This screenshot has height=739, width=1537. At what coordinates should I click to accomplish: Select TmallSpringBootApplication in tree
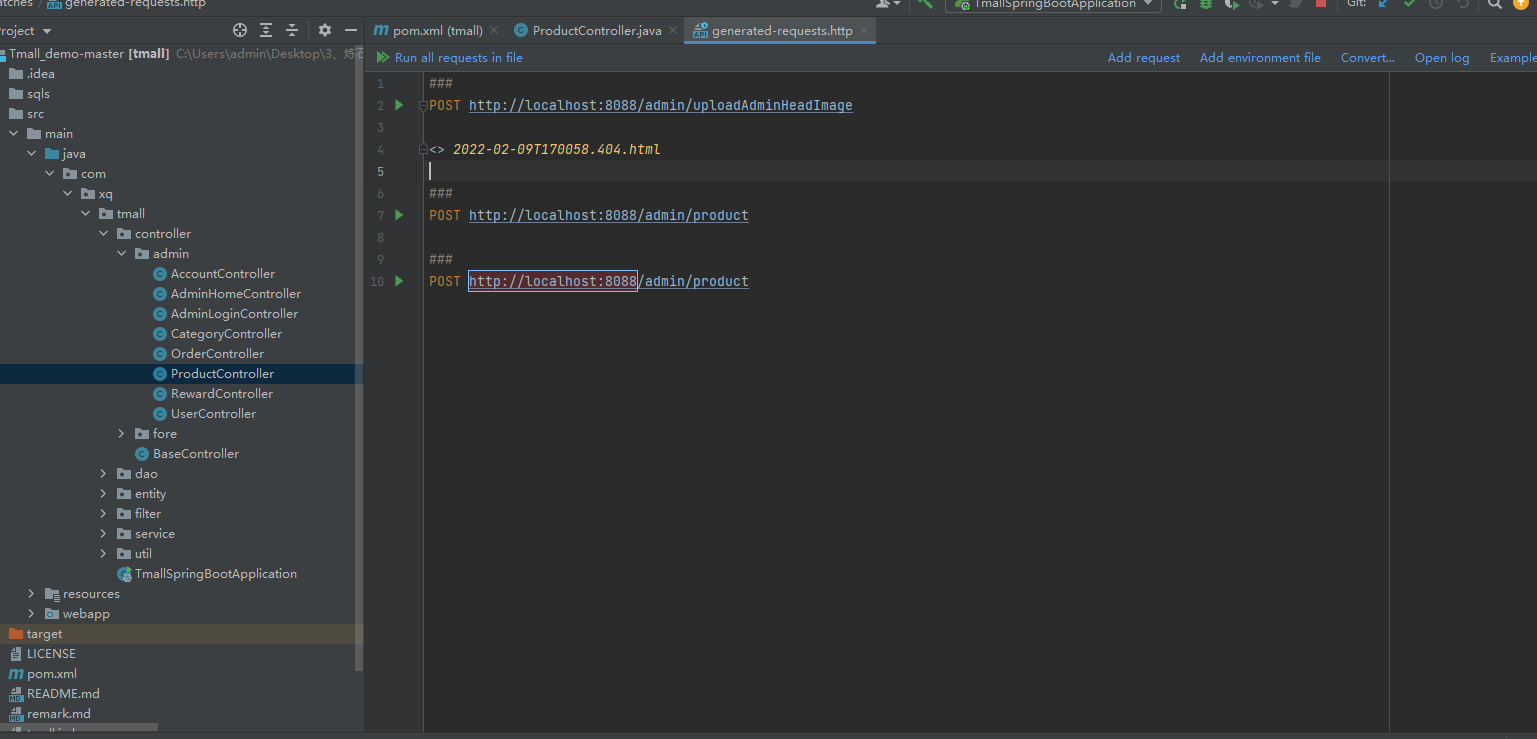[215, 574]
